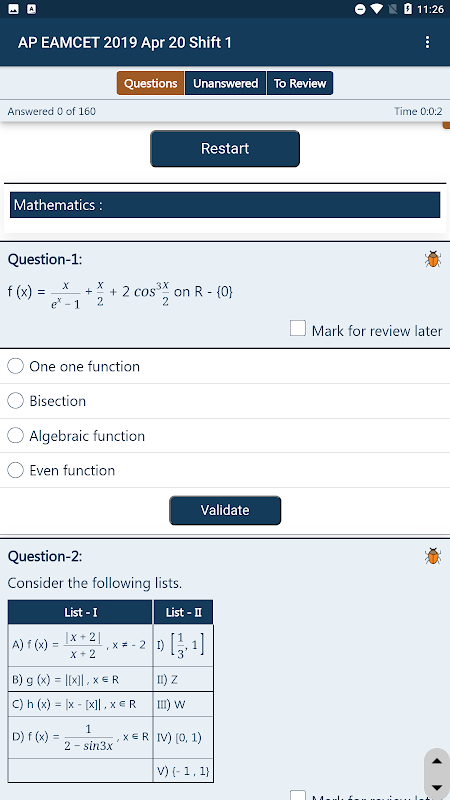The width and height of the screenshot is (450, 800).
Task: Validate the Question-1 answer
Action: tap(225, 510)
